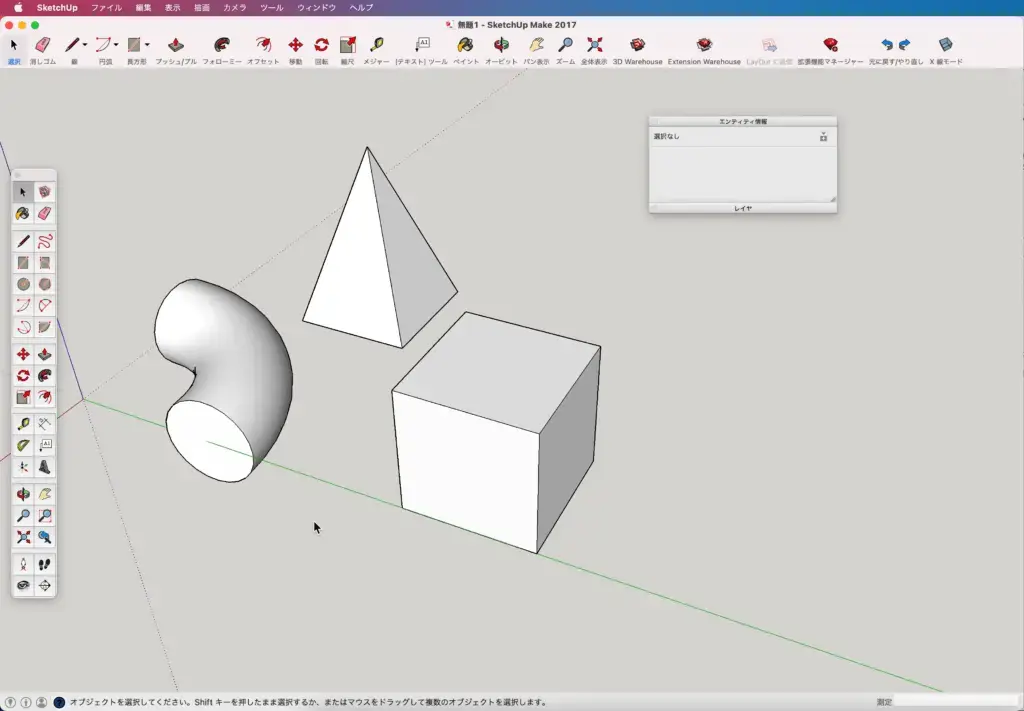Screen dimensions: 1024x711
Task: Open the 描画 menu
Action: [x=202, y=8]
